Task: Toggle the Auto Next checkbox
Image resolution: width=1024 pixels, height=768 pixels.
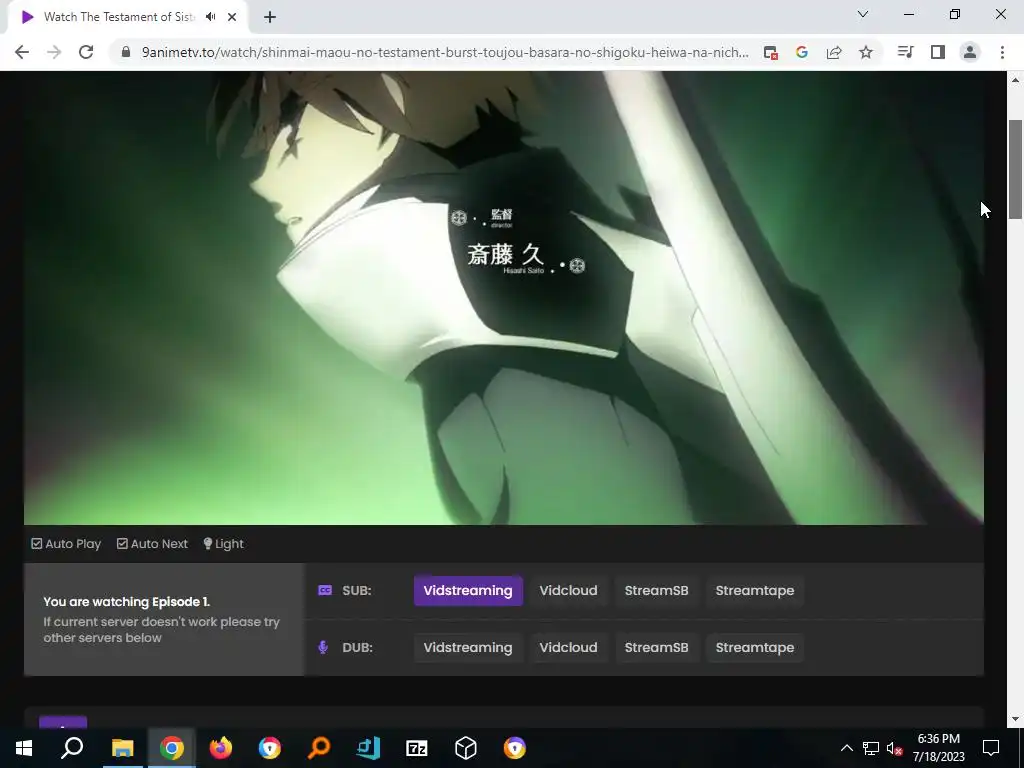Action: [x=152, y=544]
